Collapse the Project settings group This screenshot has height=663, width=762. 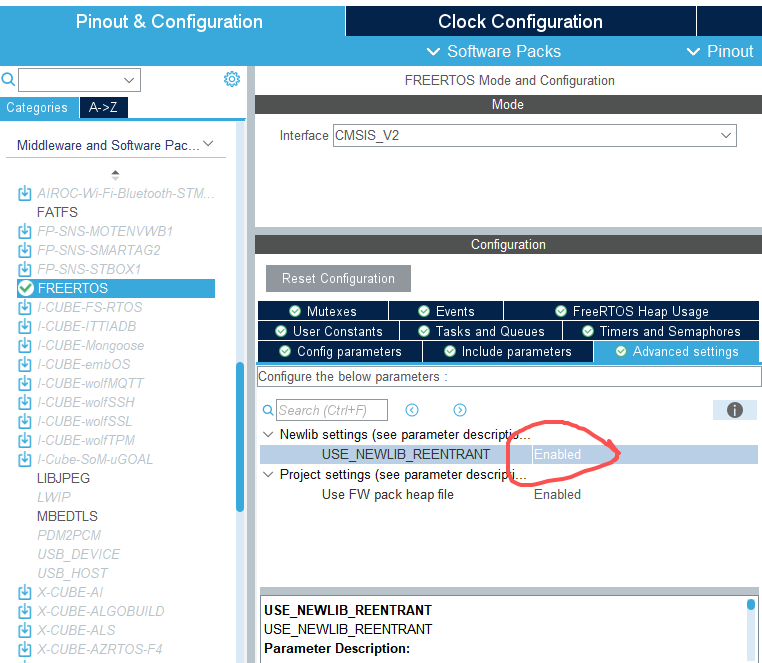pos(268,474)
